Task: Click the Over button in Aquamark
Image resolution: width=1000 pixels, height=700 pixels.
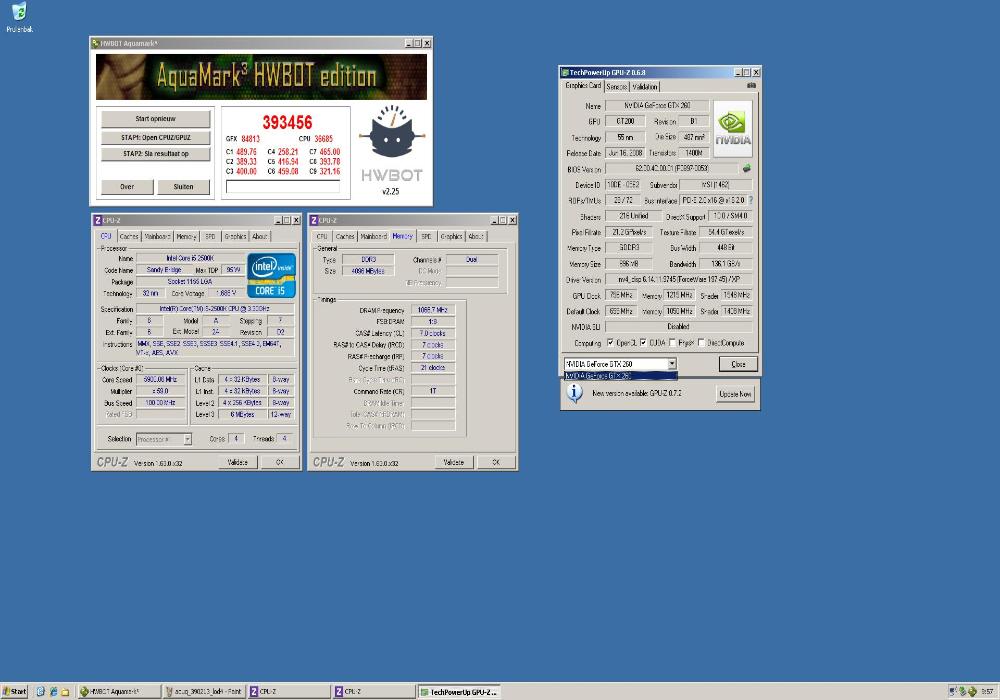Action: [127, 187]
